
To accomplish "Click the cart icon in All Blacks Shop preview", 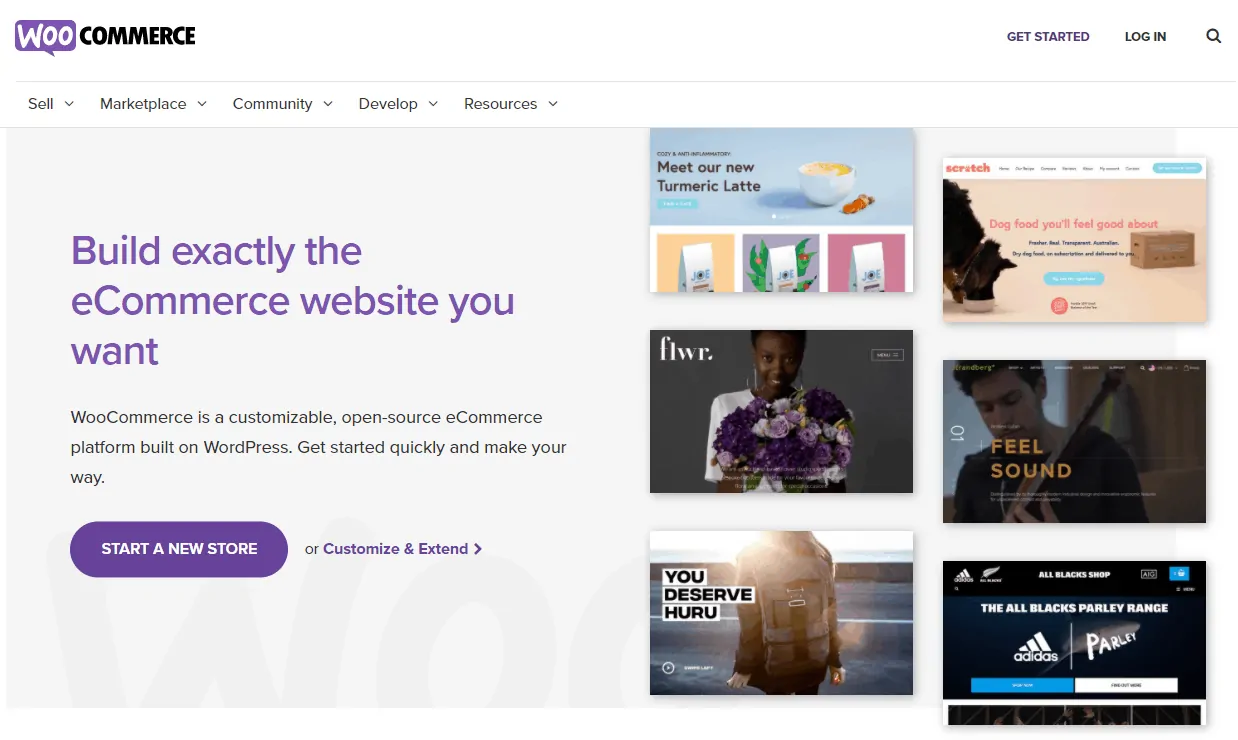I will 1180,574.
